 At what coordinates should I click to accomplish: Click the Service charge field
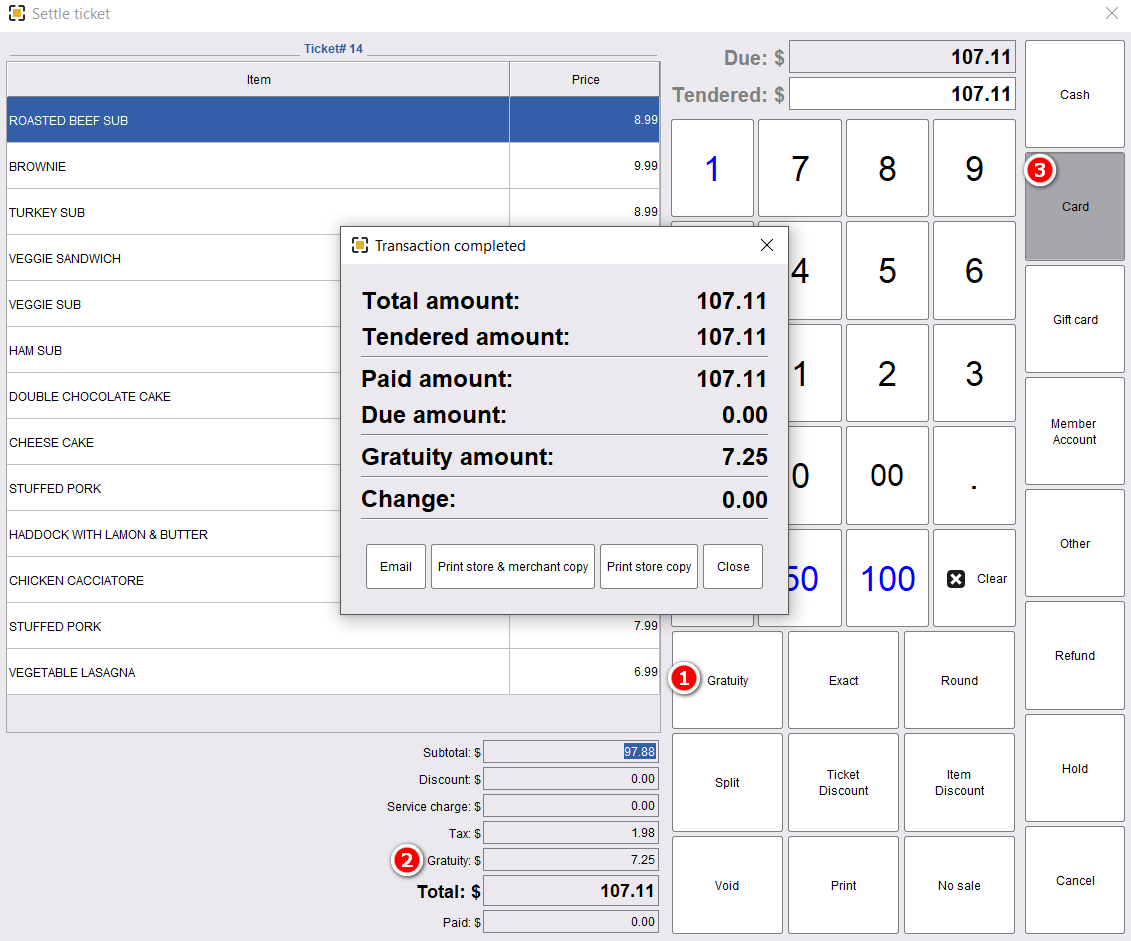point(570,805)
